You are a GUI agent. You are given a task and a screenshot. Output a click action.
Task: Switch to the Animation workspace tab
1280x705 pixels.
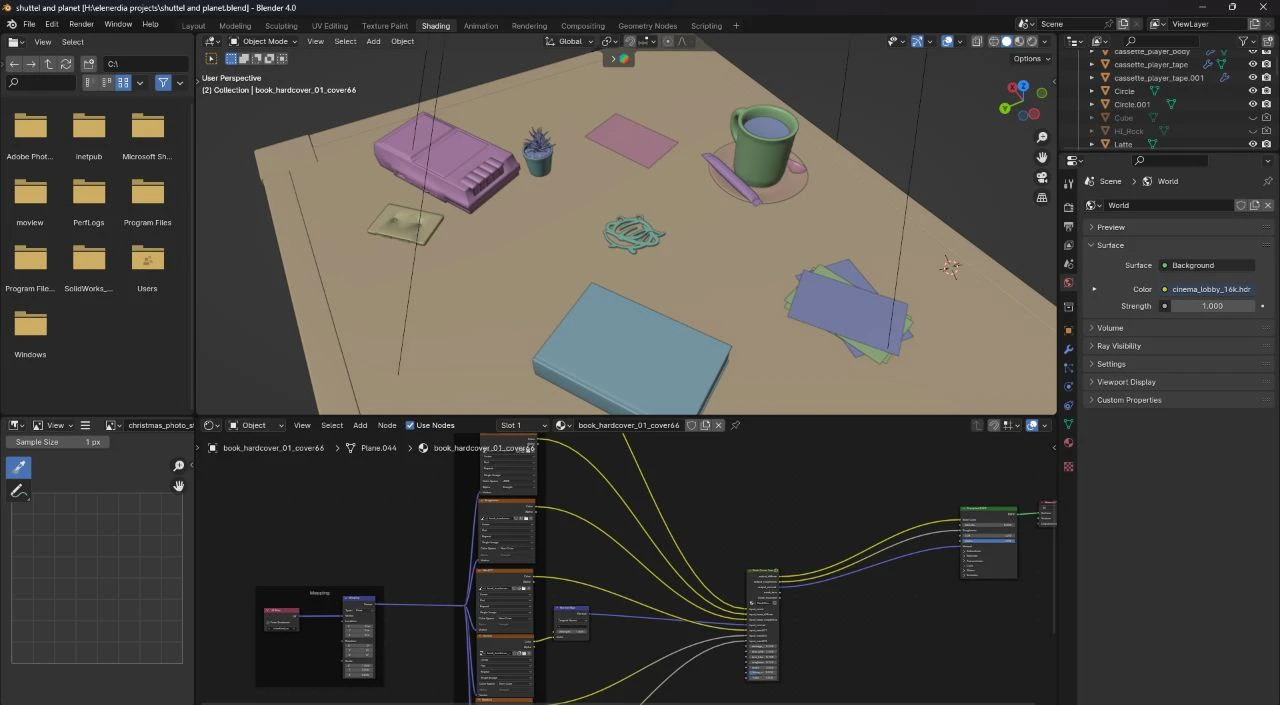pos(480,26)
